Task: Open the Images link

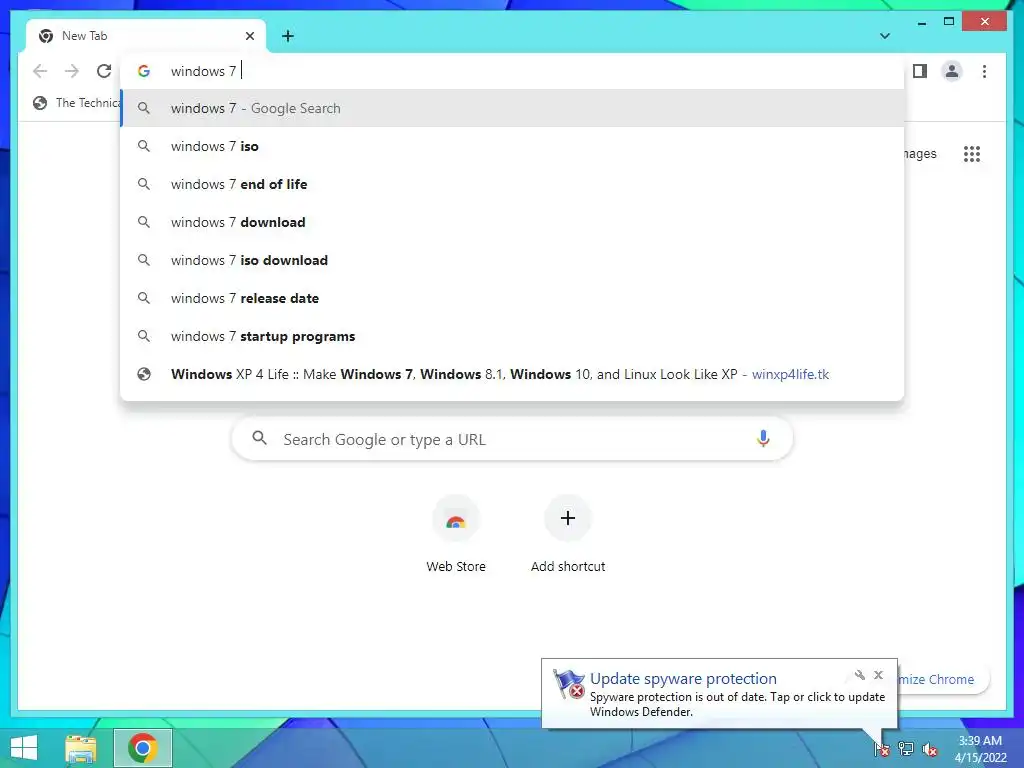Action: [x=920, y=153]
